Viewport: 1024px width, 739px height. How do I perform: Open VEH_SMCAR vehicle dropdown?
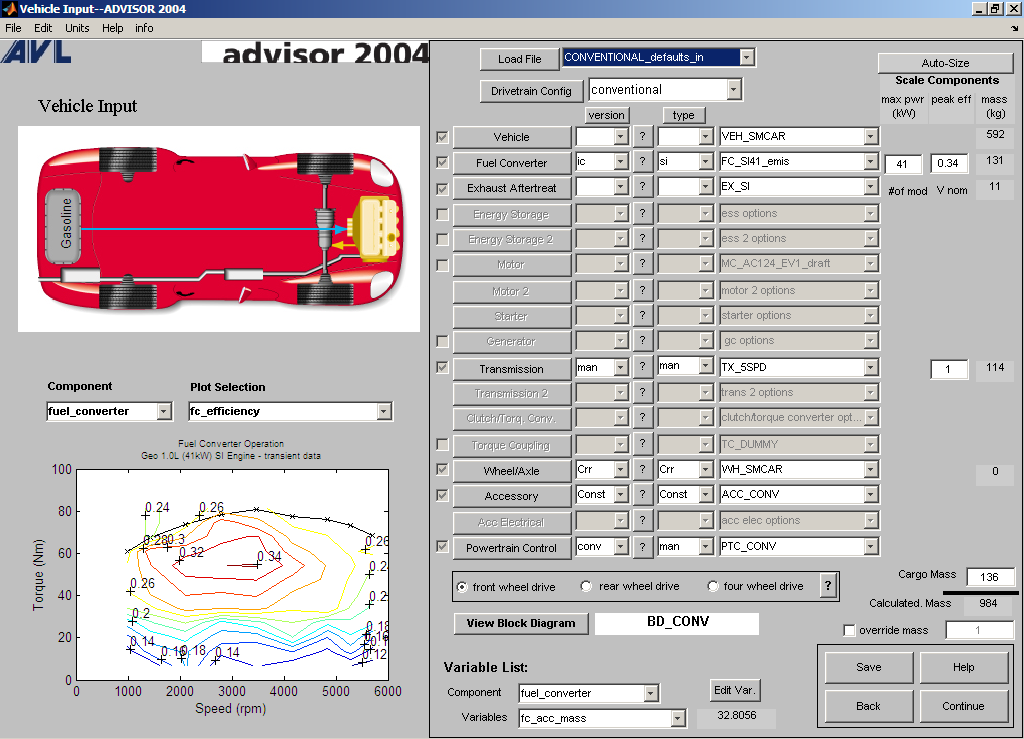pyautogui.click(x=871, y=136)
